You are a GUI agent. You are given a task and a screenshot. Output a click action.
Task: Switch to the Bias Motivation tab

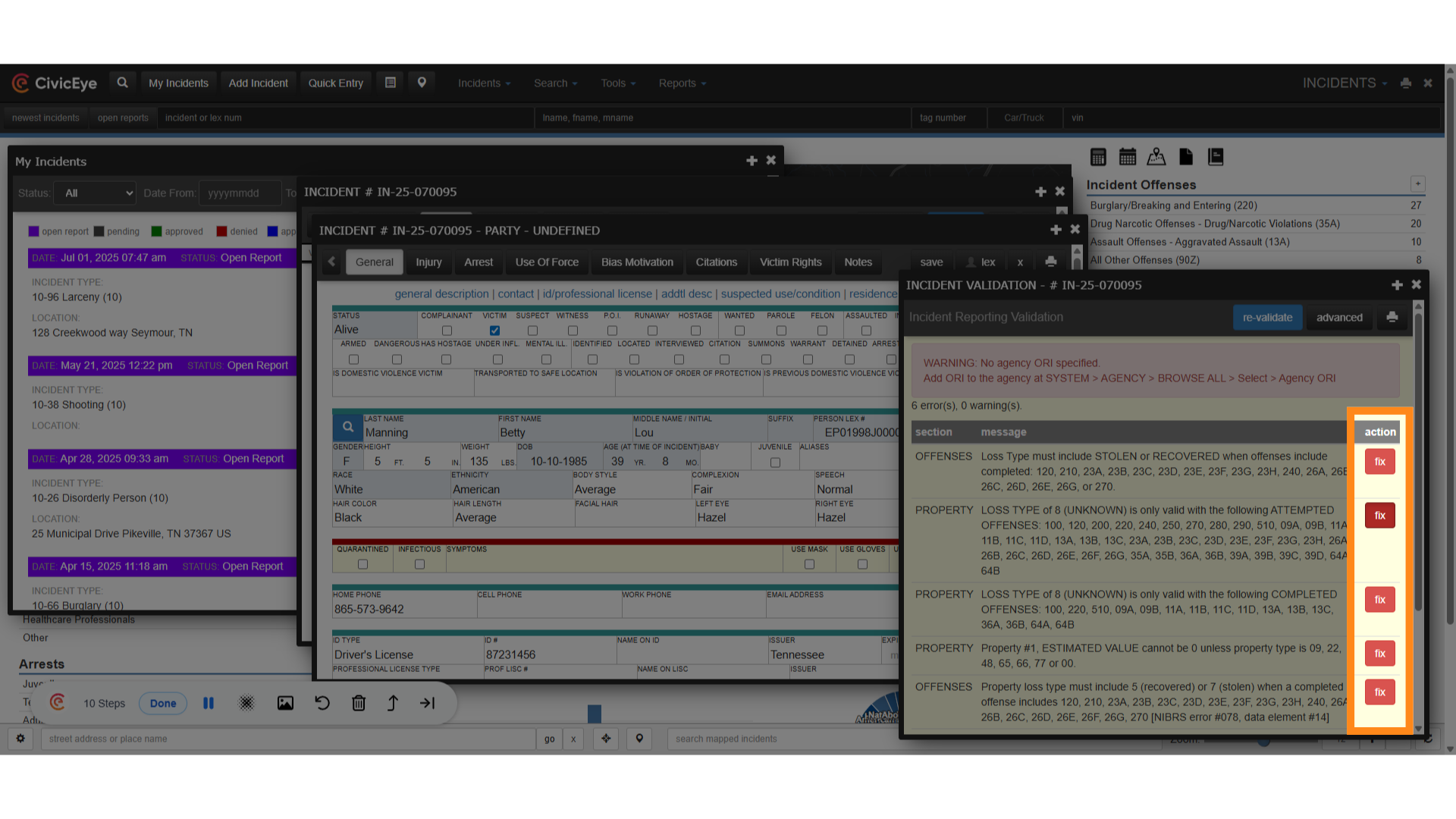point(637,262)
